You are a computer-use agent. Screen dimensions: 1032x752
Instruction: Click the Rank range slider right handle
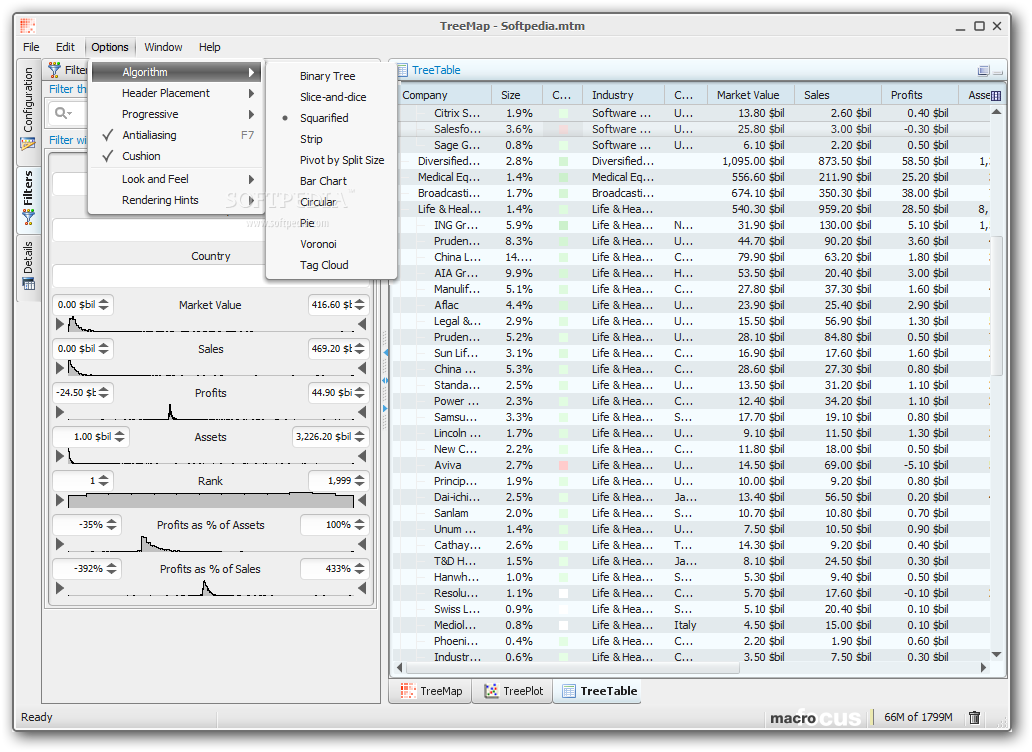point(361,500)
